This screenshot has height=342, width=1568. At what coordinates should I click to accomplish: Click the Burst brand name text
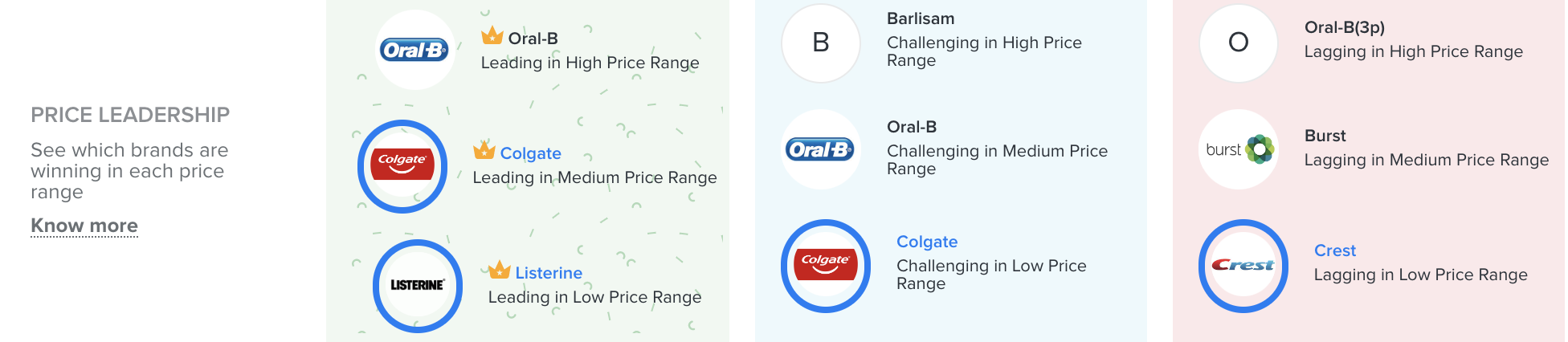(1325, 136)
